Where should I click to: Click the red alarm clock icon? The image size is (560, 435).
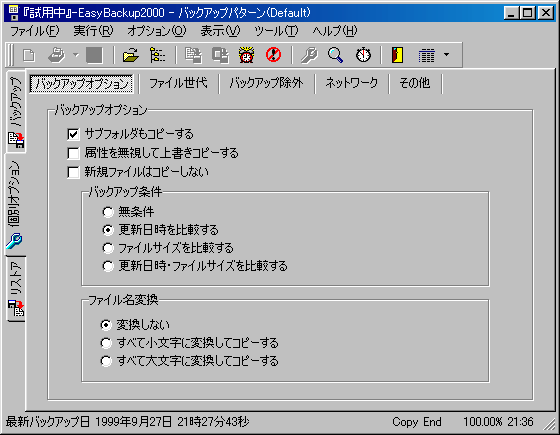coord(246,55)
